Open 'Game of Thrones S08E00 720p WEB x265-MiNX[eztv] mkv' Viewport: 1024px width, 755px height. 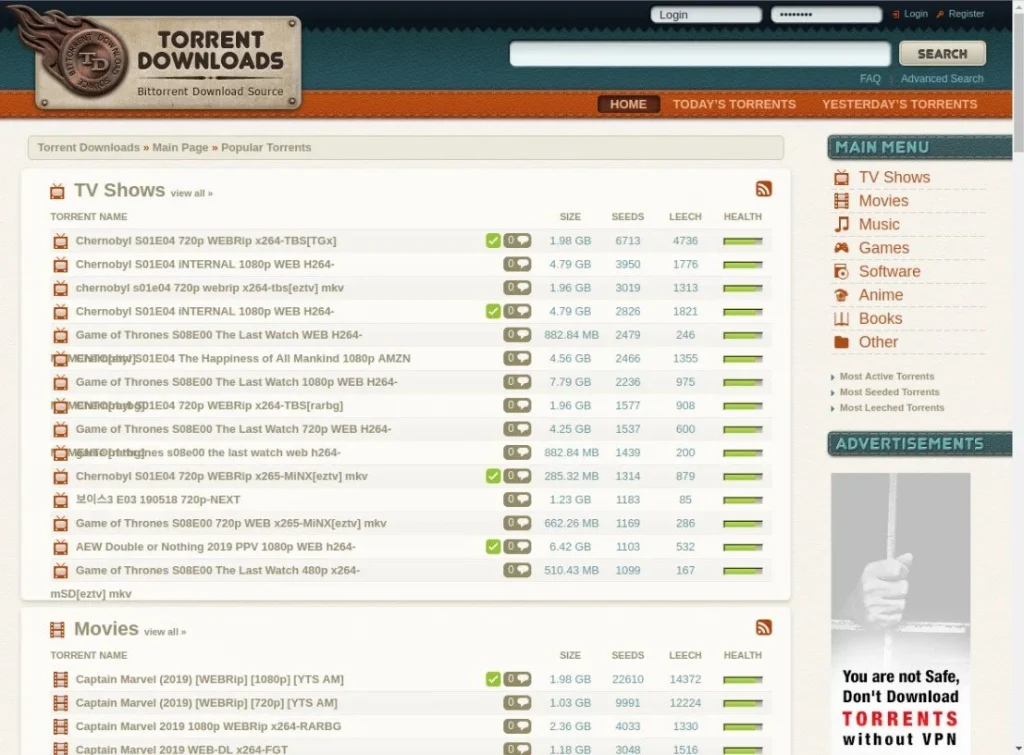231,523
